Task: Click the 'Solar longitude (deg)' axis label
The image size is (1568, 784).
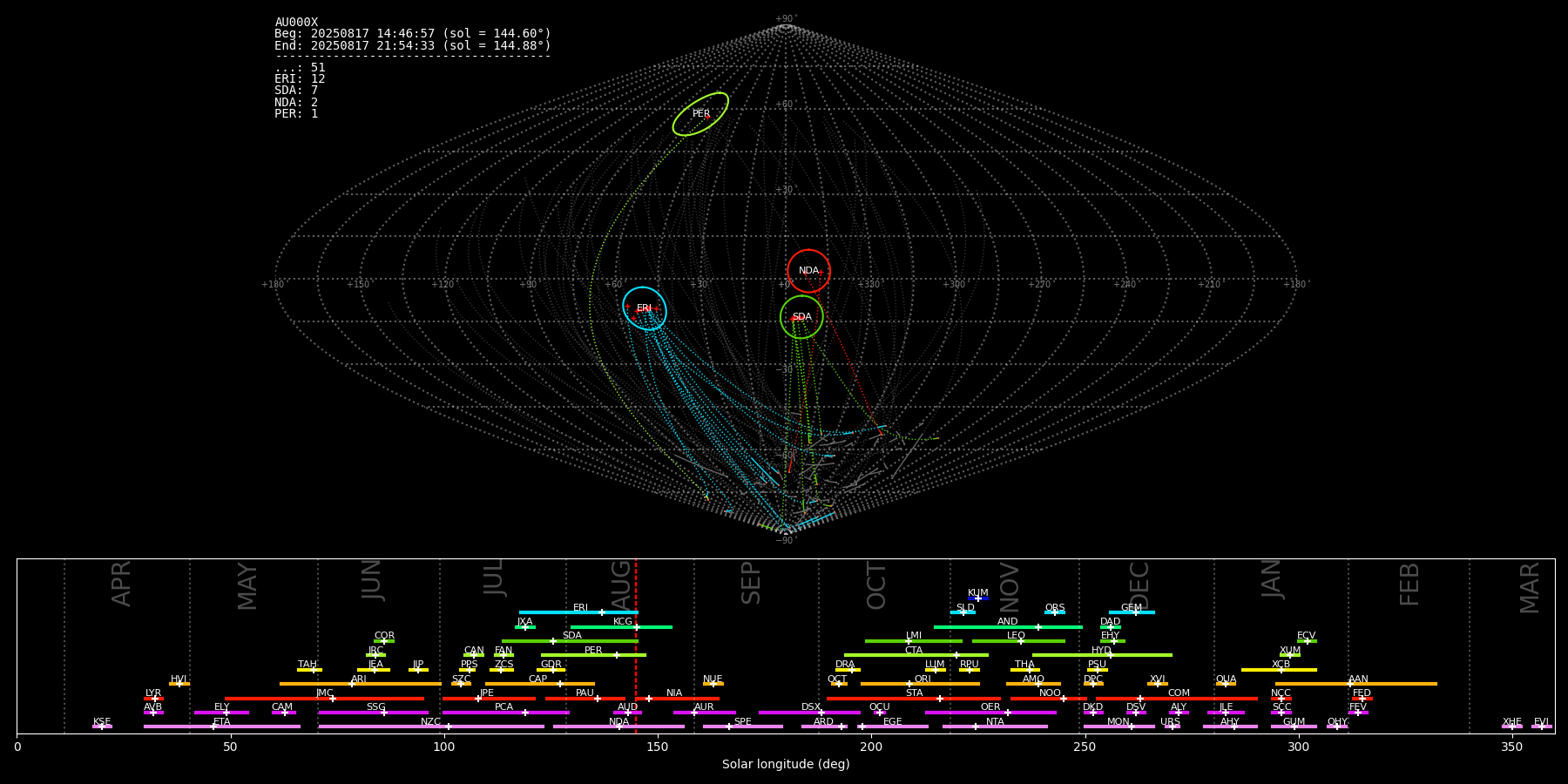Action: click(x=786, y=764)
